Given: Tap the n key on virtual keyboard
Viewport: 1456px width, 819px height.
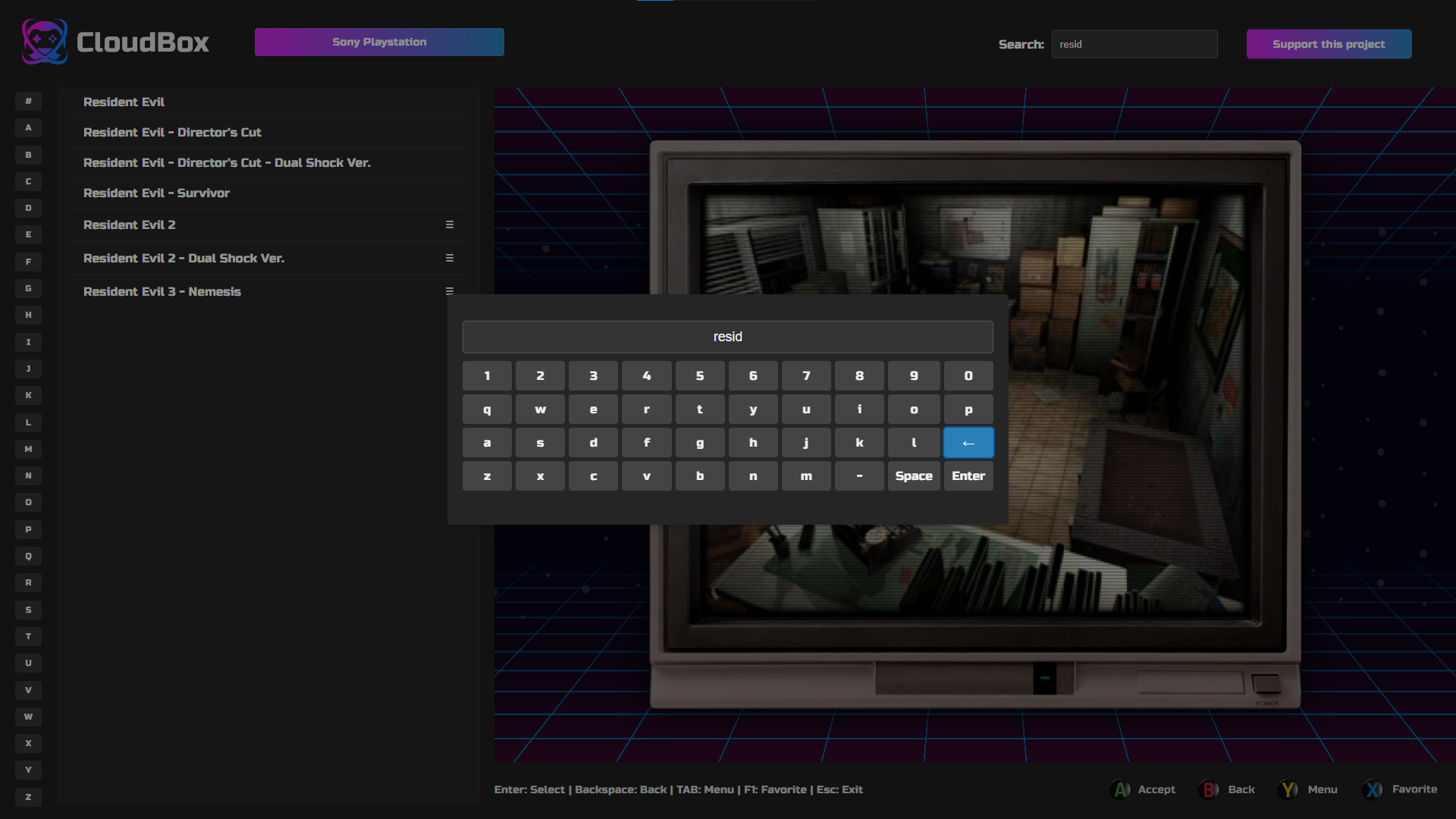Looking at the screenshot, I should 753,476.
